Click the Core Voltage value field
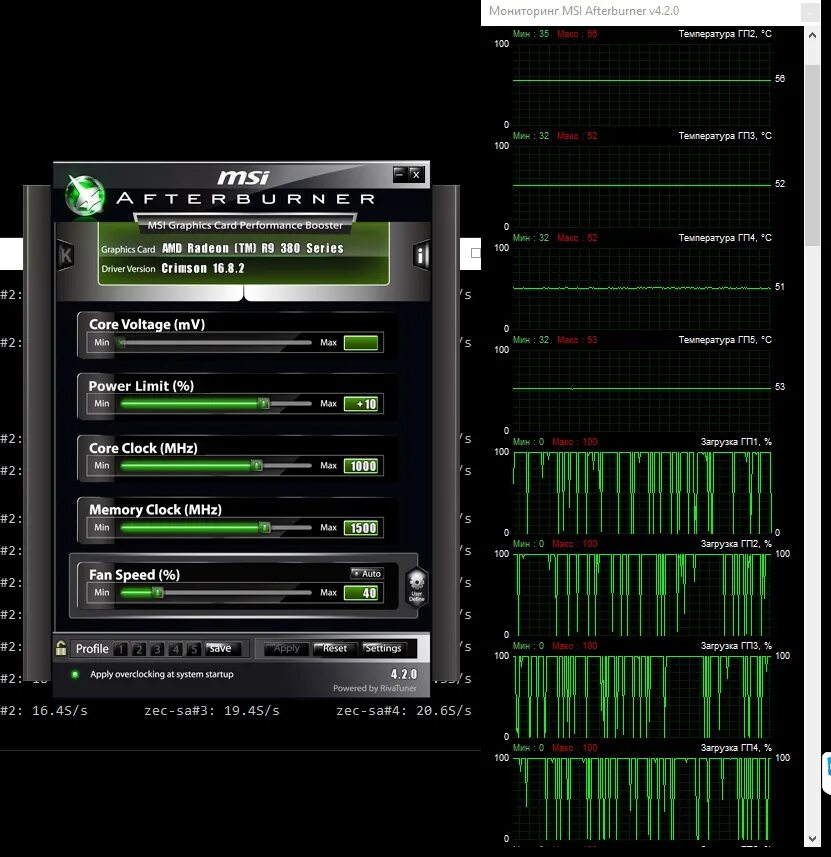Screen dimensions: 831x857 (361, 343)
